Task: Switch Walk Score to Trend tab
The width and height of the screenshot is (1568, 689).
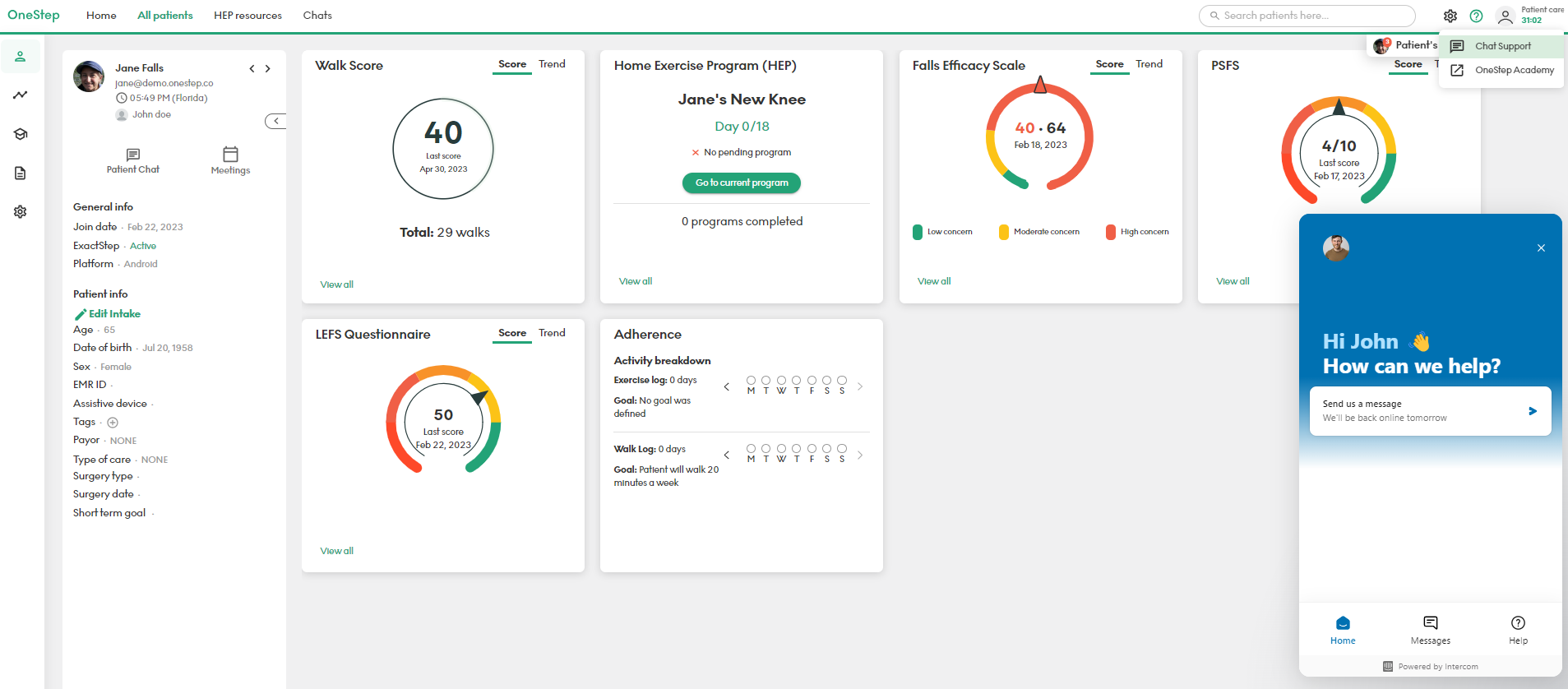Action: point(552,64)
